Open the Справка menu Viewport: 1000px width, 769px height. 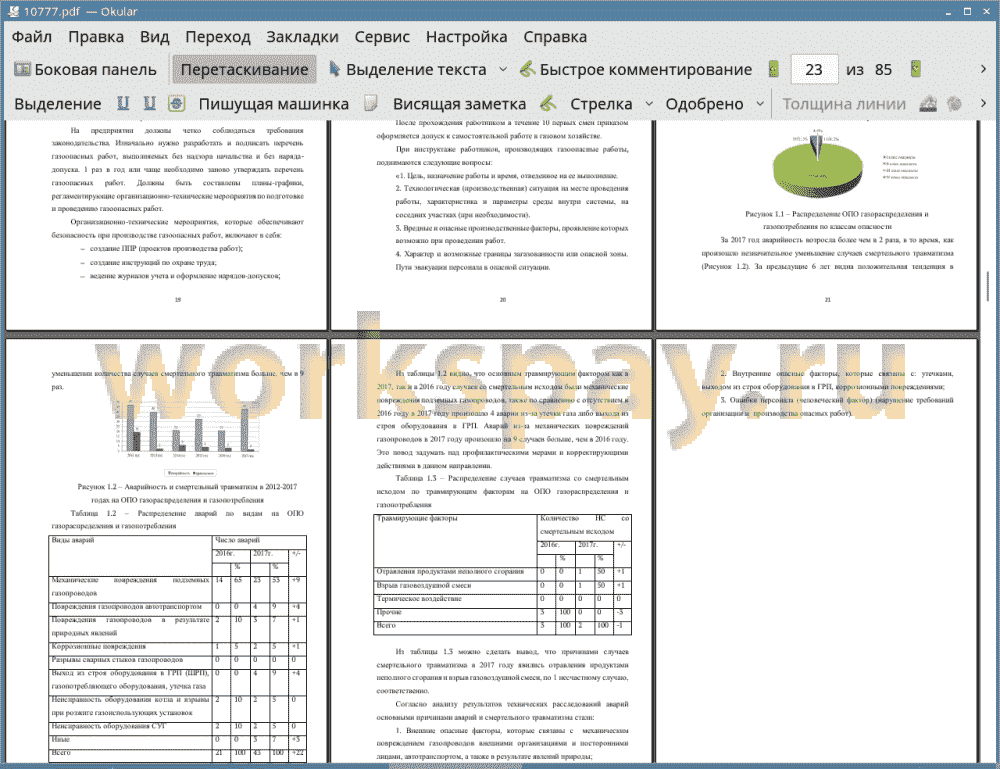click(555, 37)
